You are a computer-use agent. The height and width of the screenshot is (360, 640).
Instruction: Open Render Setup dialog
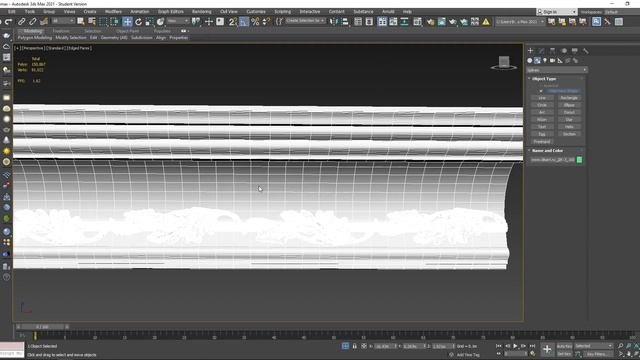point(430,22)
